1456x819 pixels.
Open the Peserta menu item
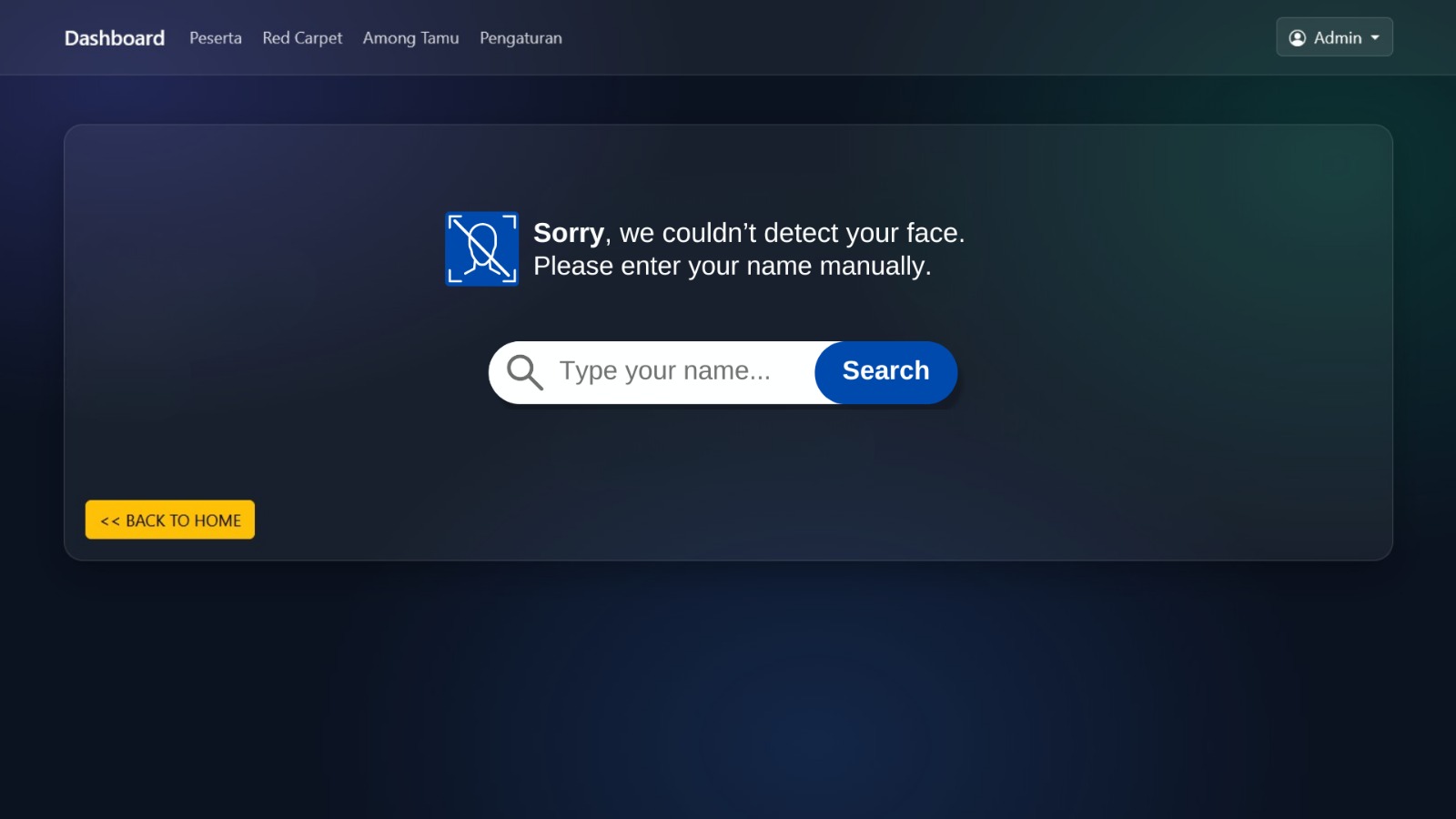pos(216,37)
